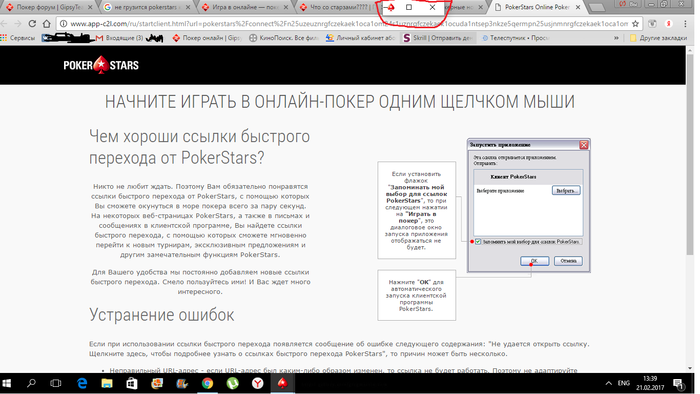The width and height of the screenshot is (700, 394).
Task: Open Microsoft Edge from the taskbar
Action: 82,383
